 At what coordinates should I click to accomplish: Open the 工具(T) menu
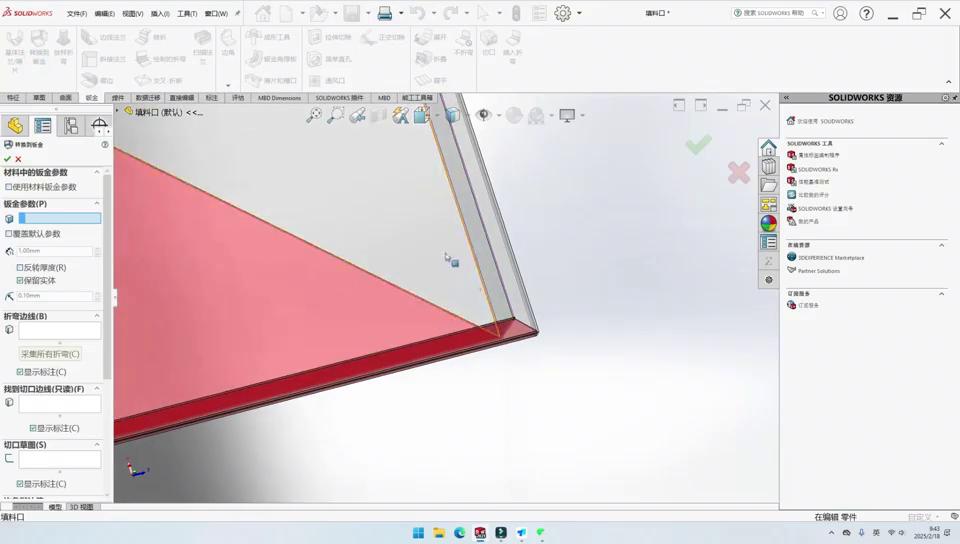click(186, 14)
